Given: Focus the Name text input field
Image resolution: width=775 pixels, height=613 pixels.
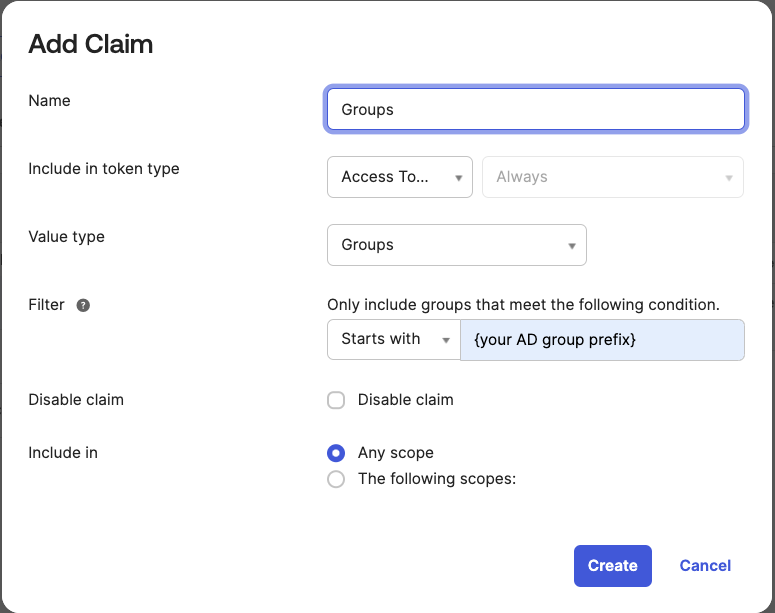Looking at the screenshot, I should pos(535,110).
